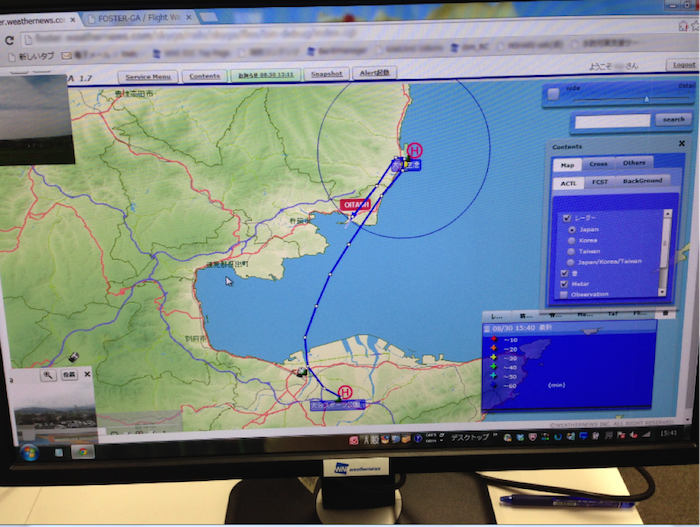
Task: Click the 速見郡日出町 map label
Action: point(227,264)
